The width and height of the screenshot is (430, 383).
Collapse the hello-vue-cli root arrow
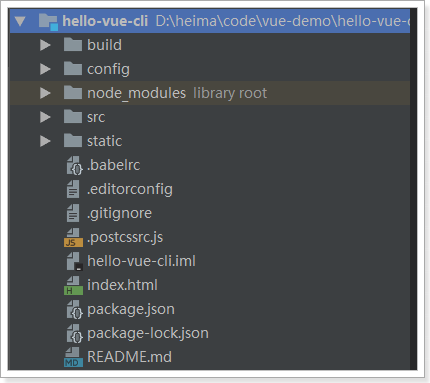pyautogui.click(x=20, y=21)
